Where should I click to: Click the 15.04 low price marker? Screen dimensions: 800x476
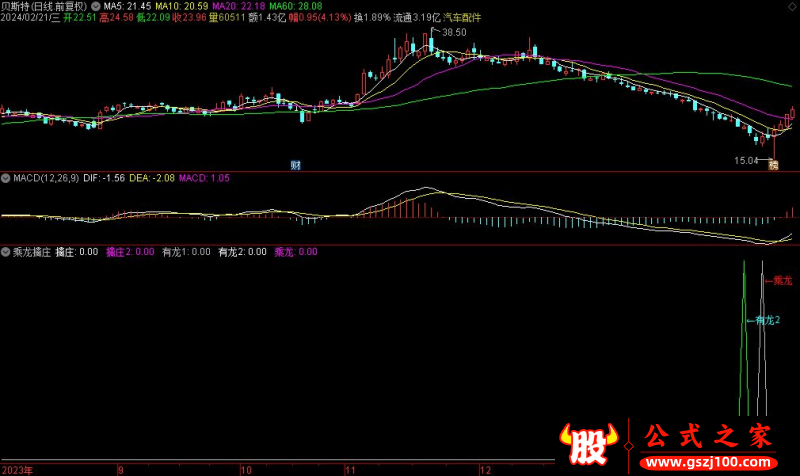(x=746, y=160)
